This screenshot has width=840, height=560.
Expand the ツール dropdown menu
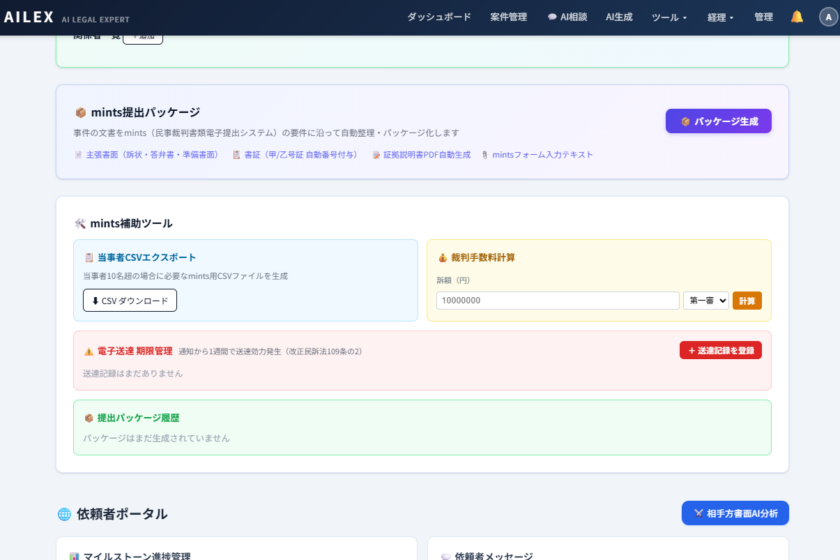(669, 17)
